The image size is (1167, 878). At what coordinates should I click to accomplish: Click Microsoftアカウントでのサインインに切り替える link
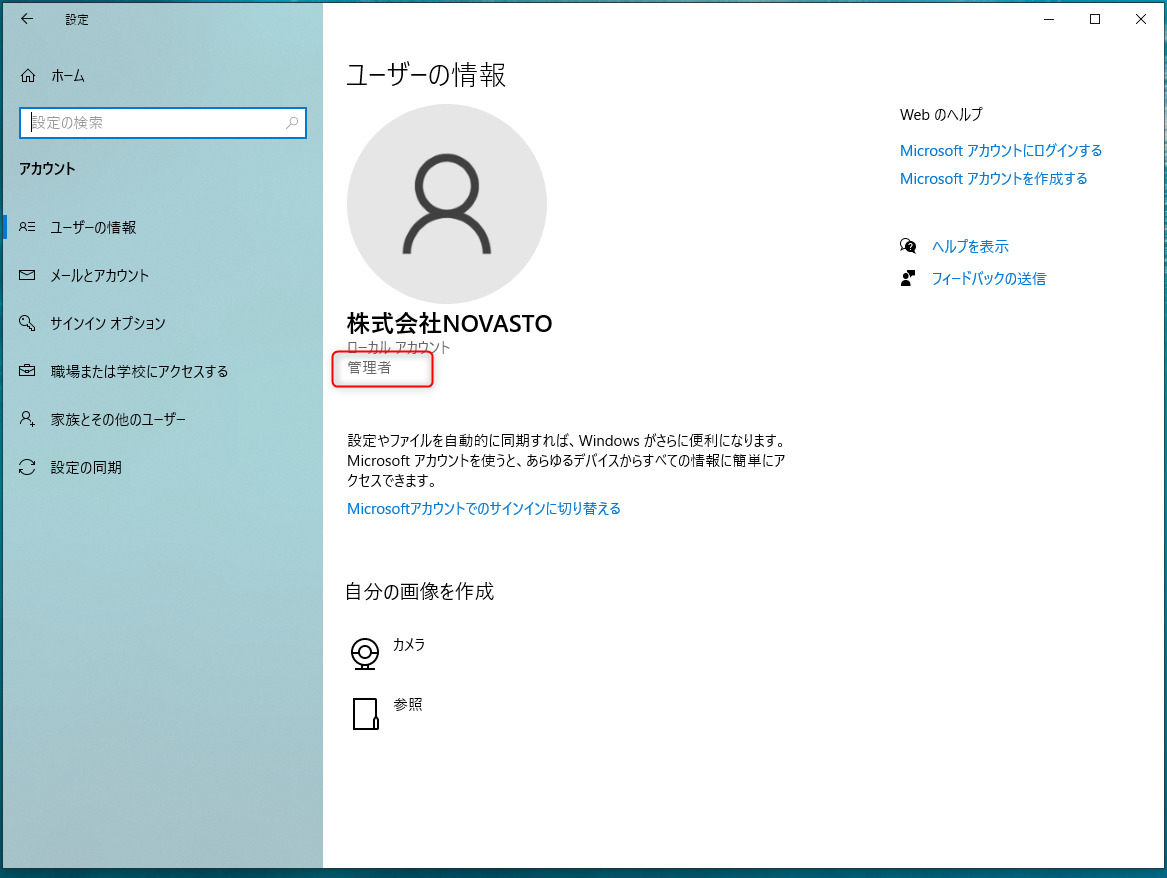[484, 508]
